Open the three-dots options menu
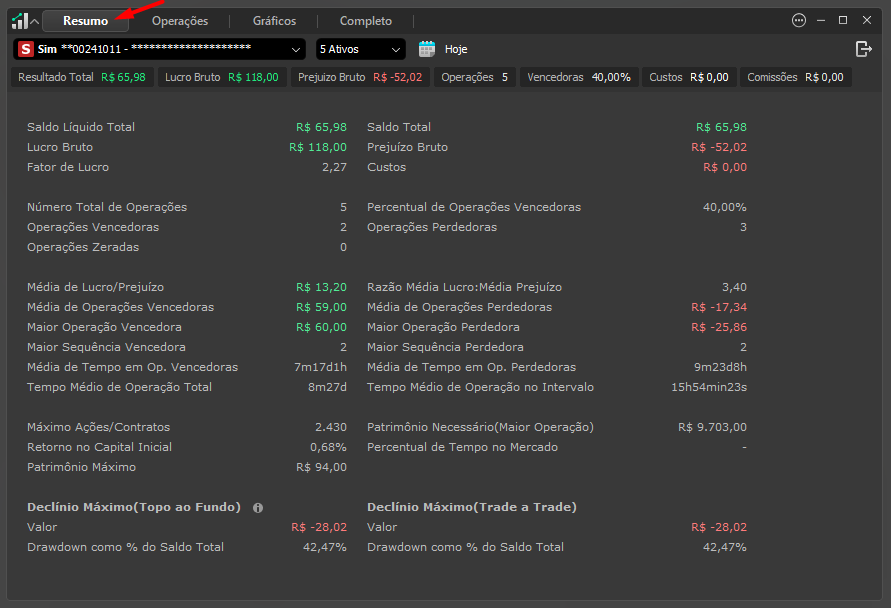891x608 pixels. click(x=798, y=20)
